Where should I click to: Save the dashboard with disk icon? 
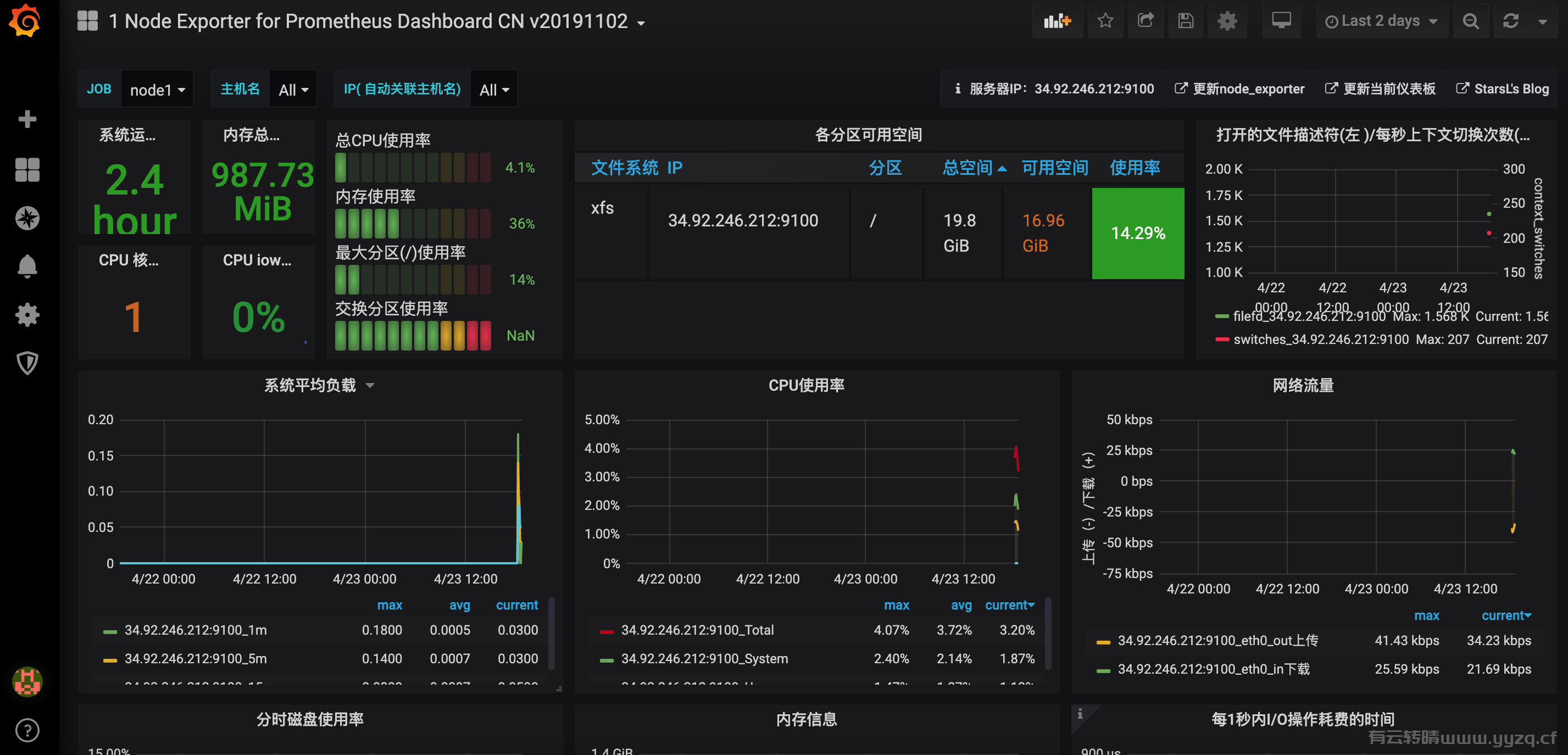coord(1185,21)
